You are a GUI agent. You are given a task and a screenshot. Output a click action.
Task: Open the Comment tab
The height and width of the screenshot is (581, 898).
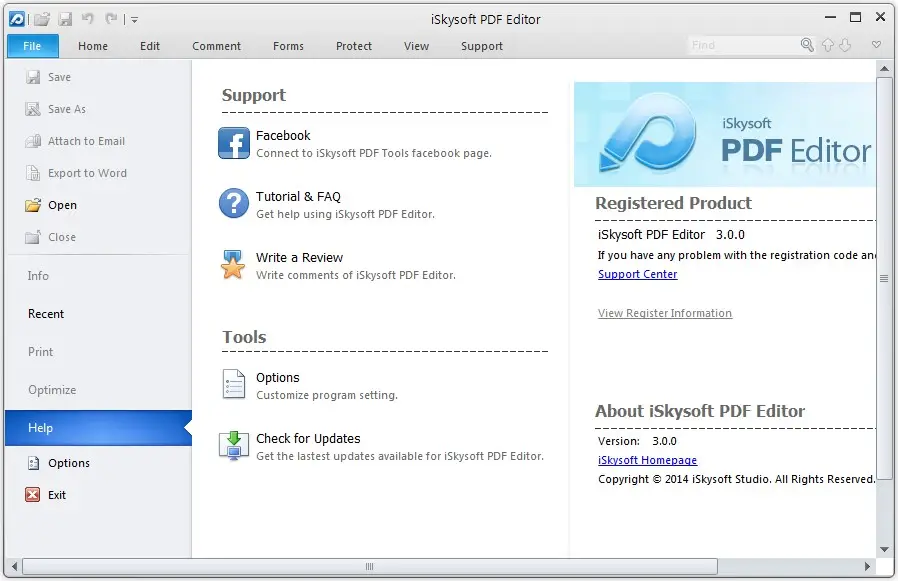coord(216,46)
